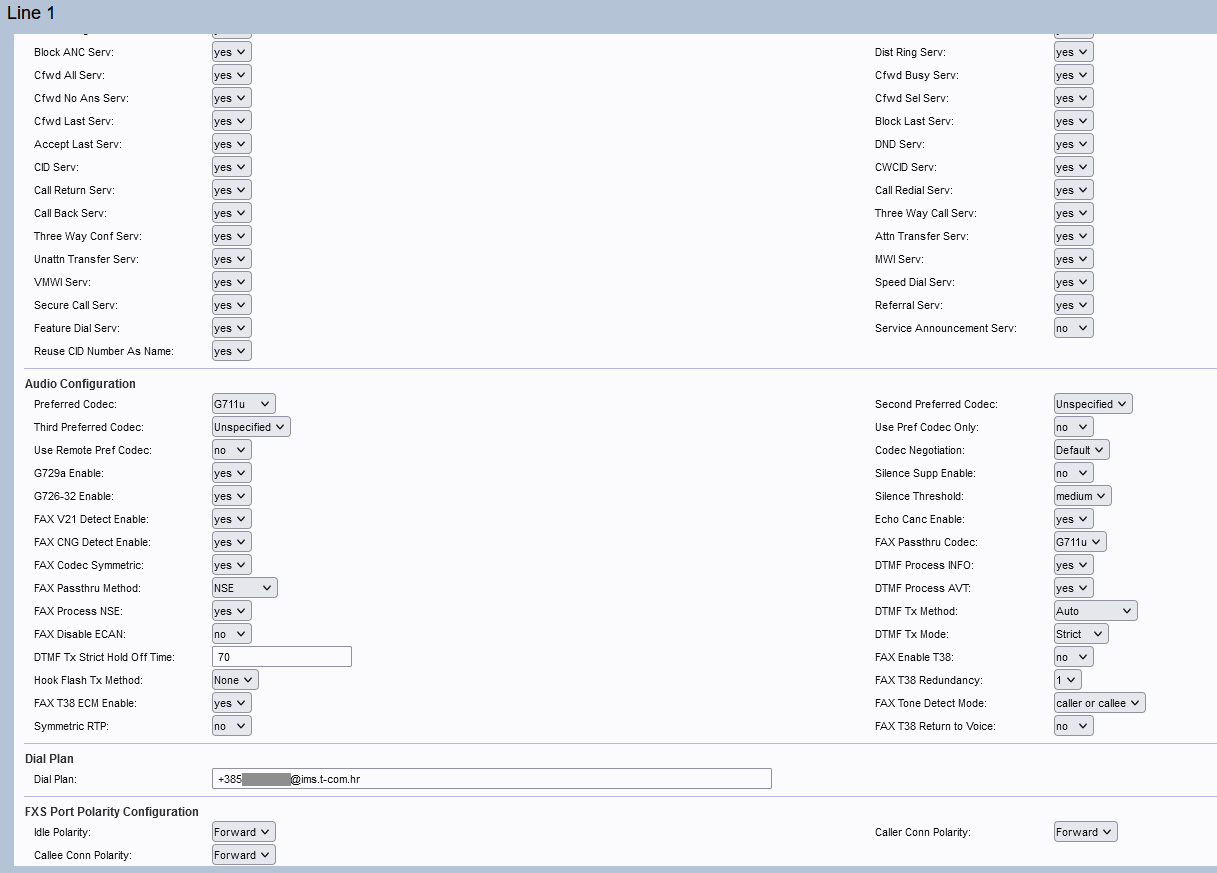The height and width of the screenshot is (873, 1217).
Task: Expand the Second Preferred Codec dropdown
Action: point(1092,404)
